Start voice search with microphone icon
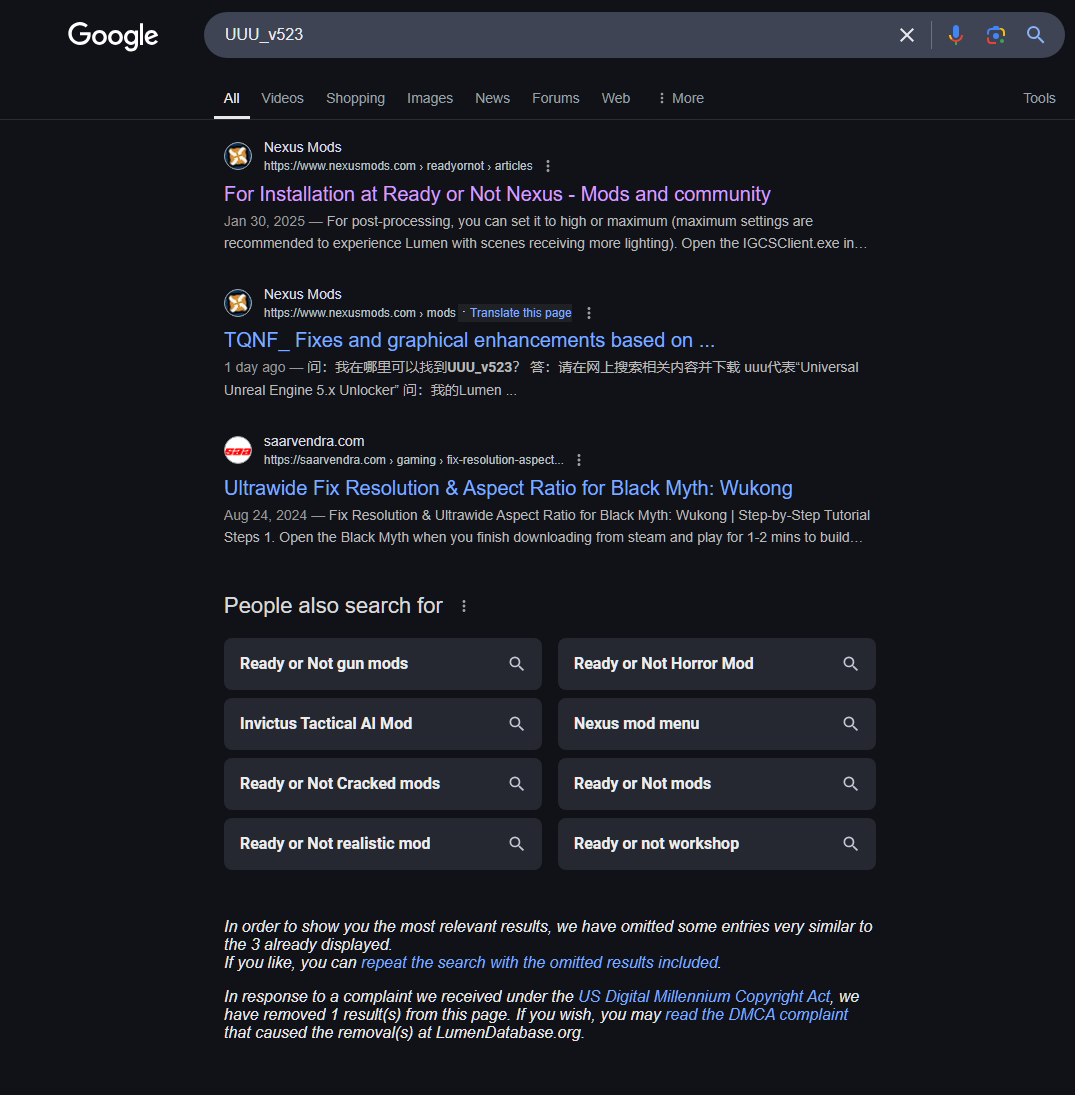The width and height of the screenshot is (1075, 1095). click(956, 35)
